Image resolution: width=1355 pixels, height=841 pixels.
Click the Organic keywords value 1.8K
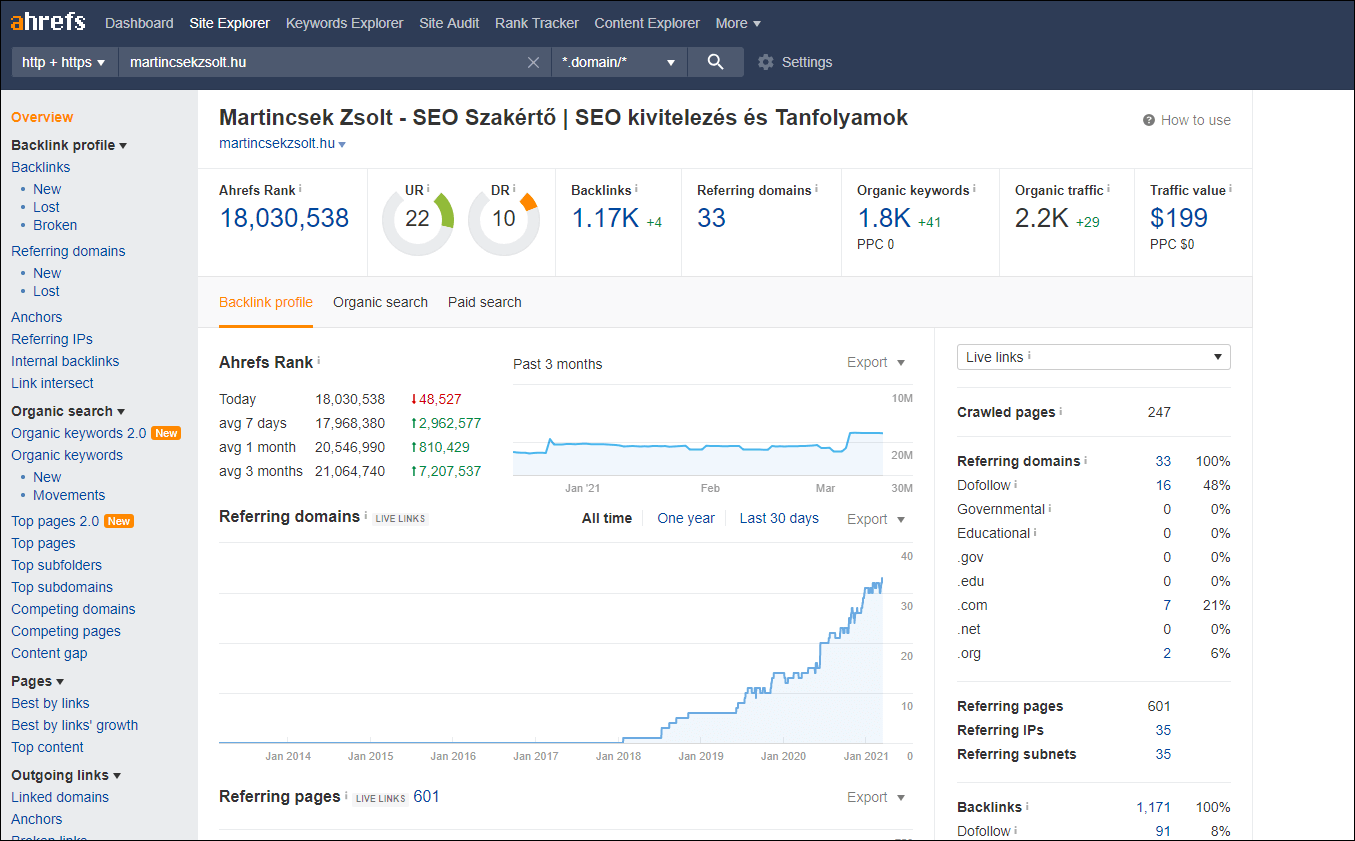click(884, 218)
